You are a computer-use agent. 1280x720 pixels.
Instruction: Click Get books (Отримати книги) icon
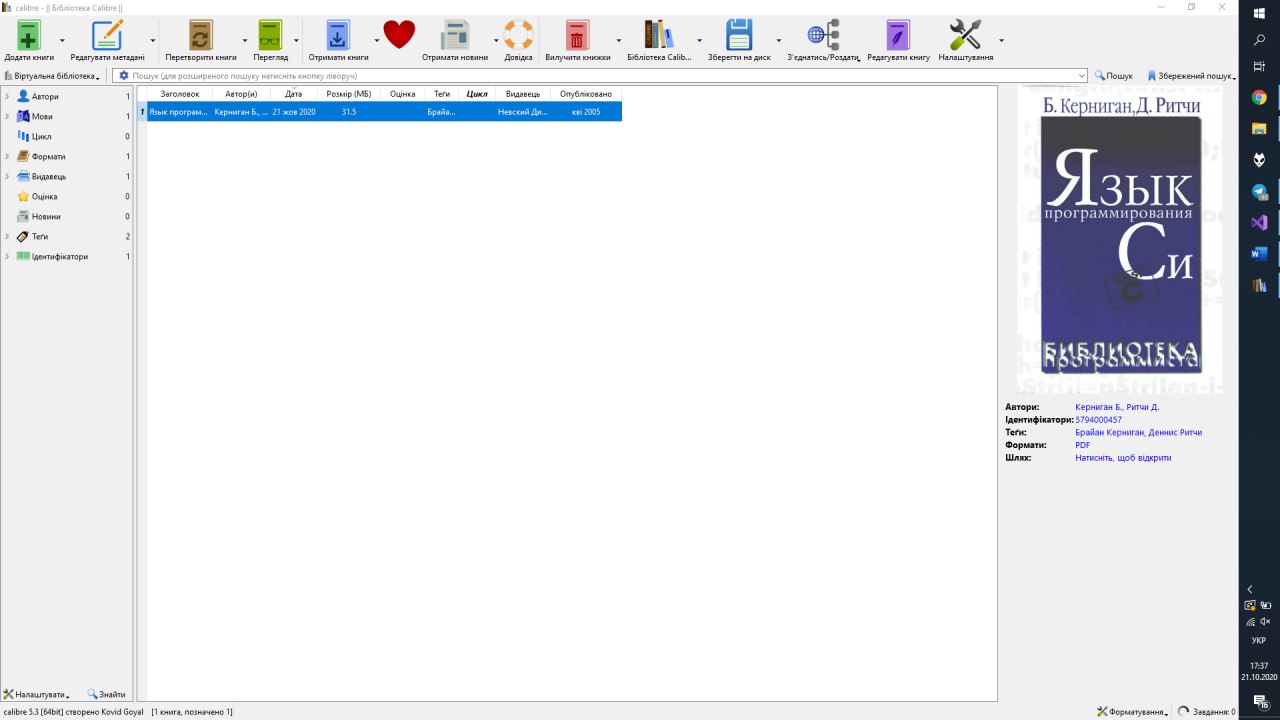(339, 35)
